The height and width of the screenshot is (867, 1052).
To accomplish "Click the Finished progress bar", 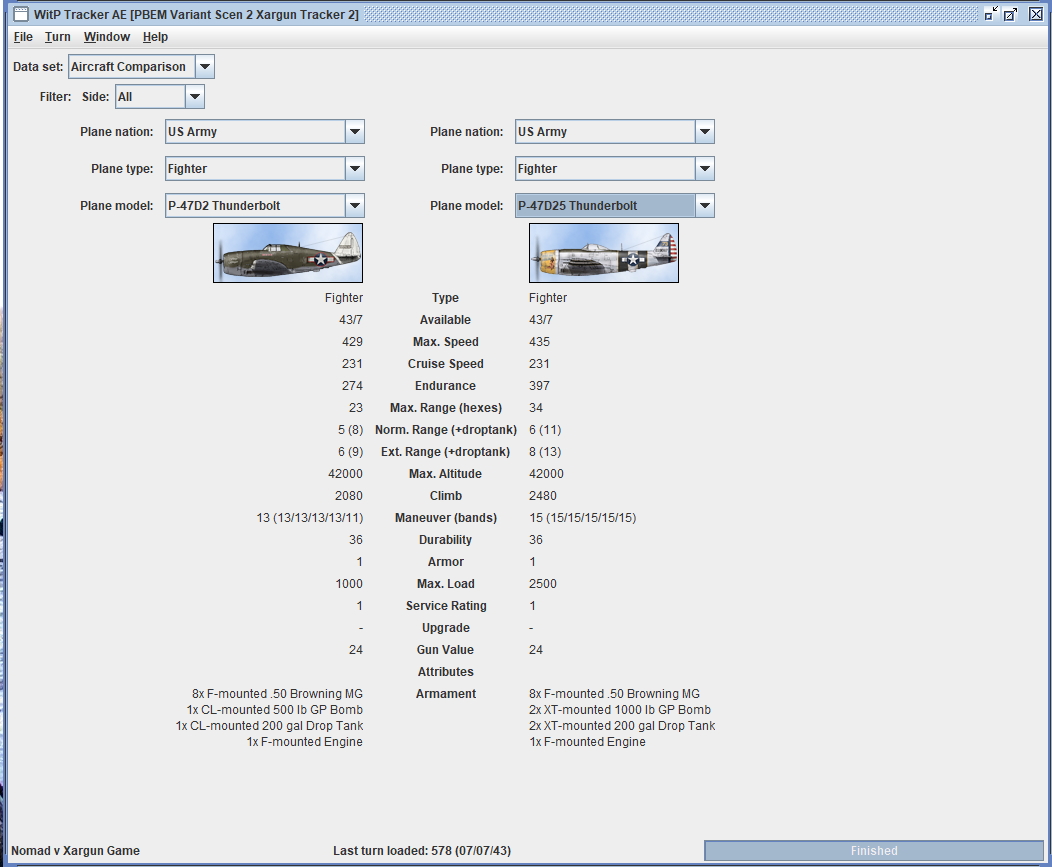I will point(874,850).
